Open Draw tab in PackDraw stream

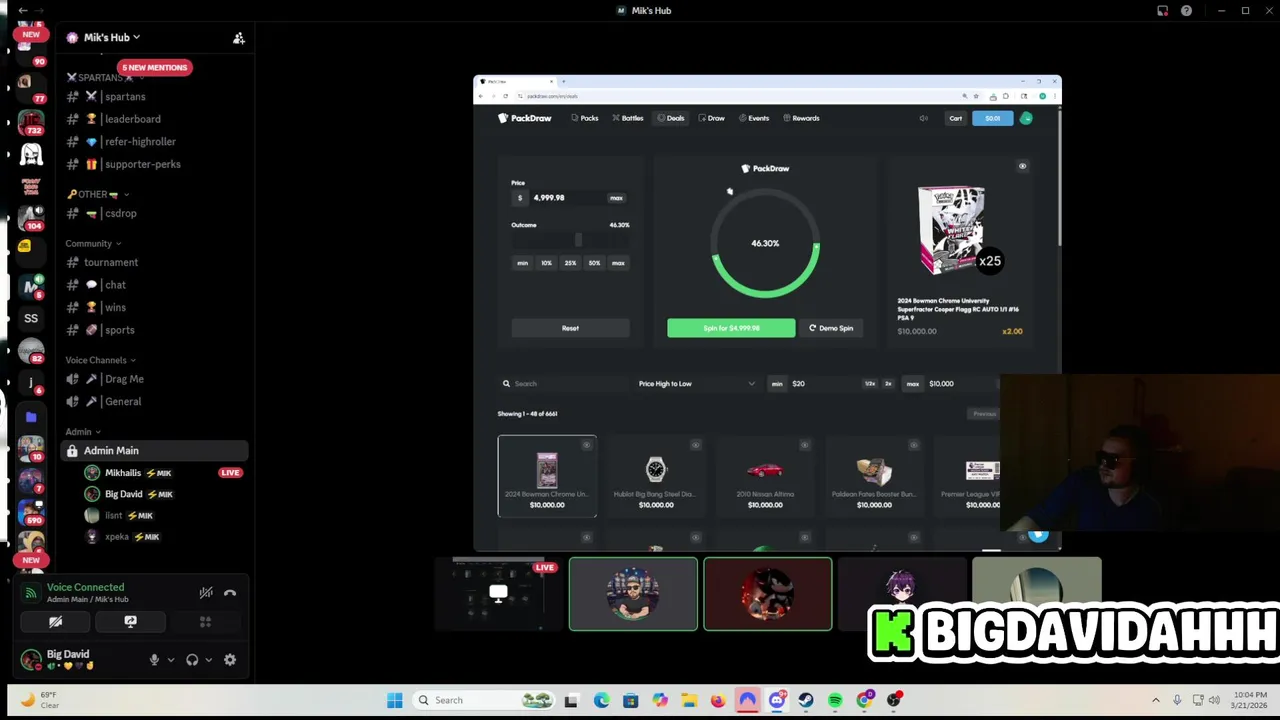(x=712, y=118)
